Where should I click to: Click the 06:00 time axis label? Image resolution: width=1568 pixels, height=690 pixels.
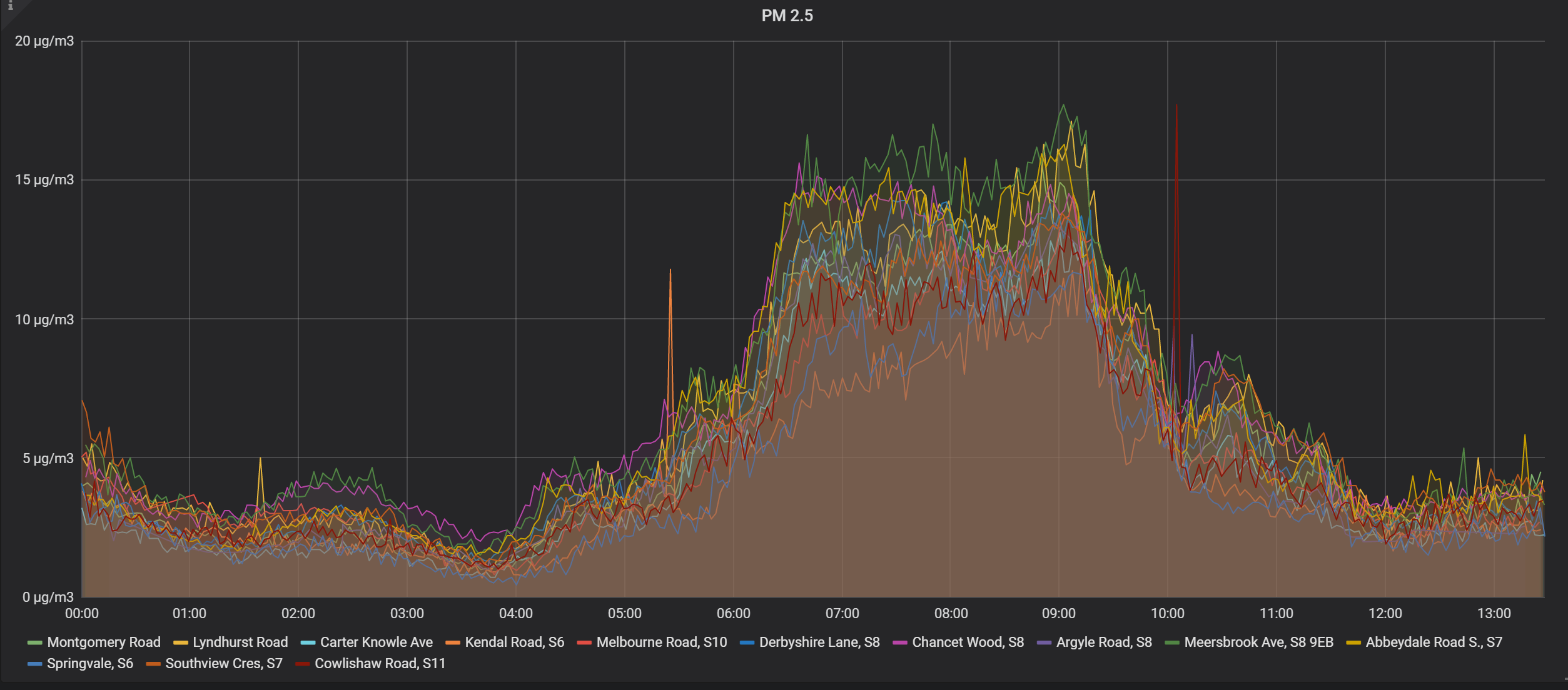coord(734,613)
